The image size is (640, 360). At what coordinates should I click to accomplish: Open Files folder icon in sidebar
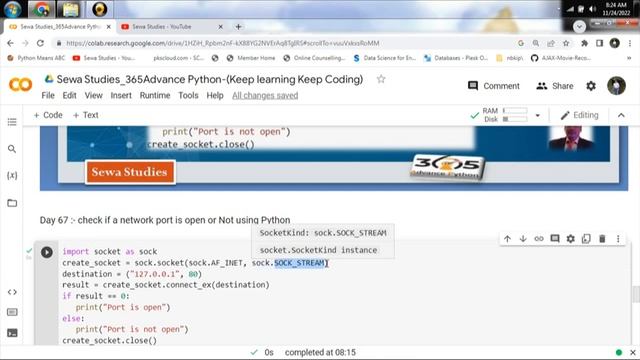12,203
